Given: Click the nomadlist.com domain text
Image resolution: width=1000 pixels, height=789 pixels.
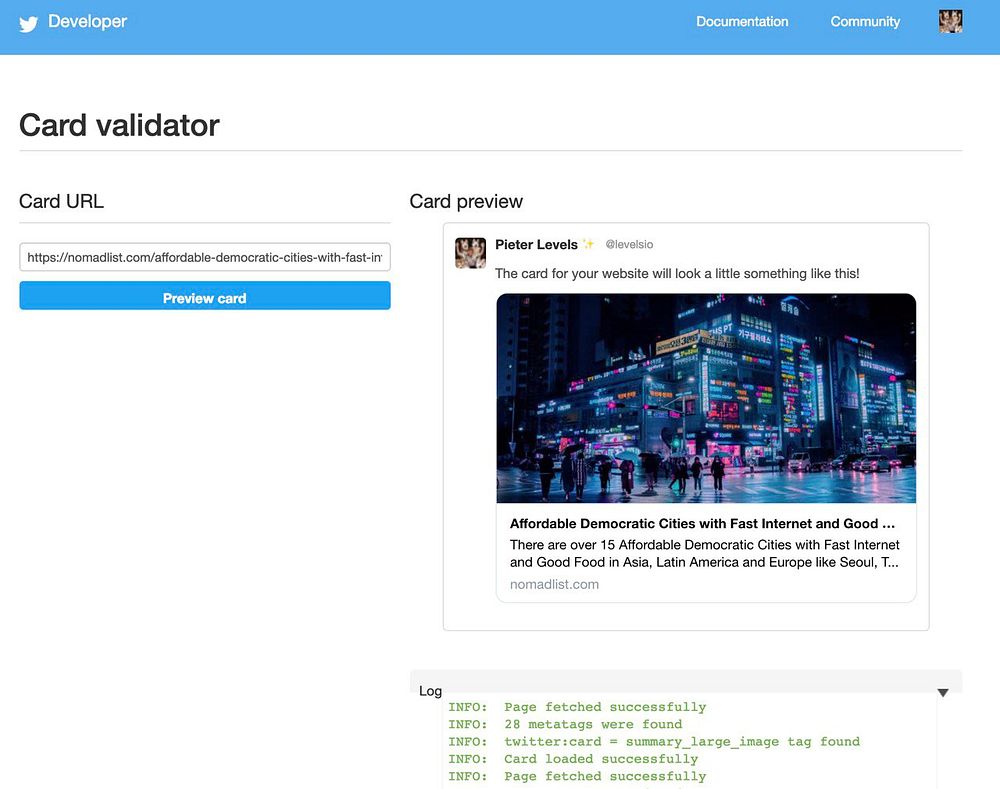Looking at the screenshot, I should point(554,584).
